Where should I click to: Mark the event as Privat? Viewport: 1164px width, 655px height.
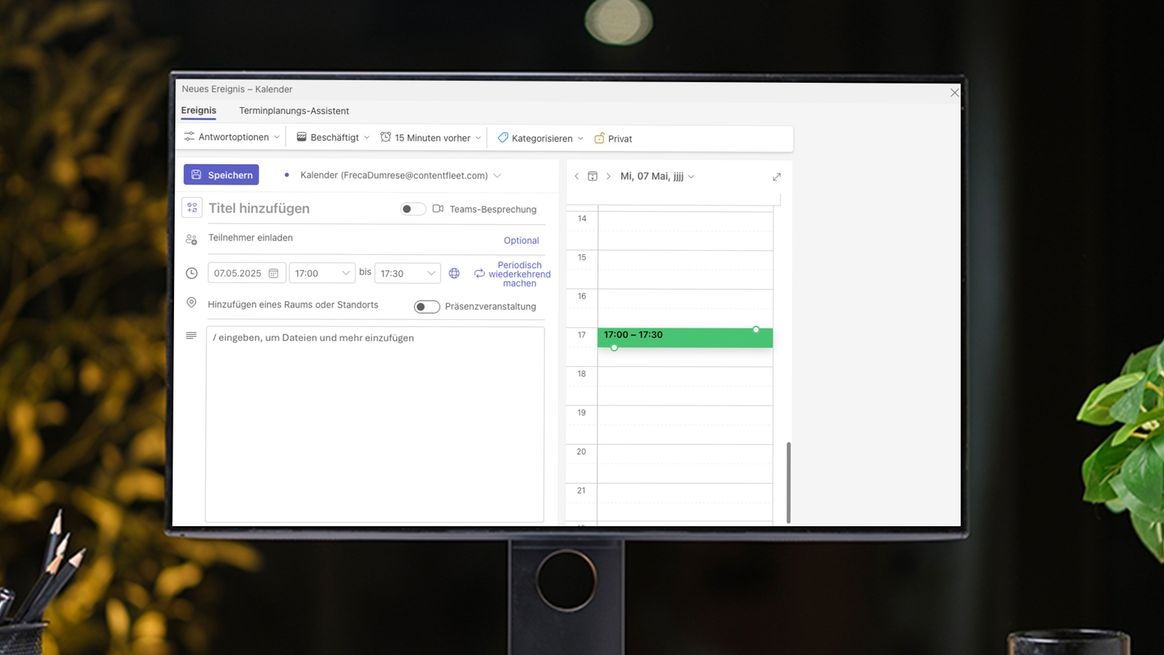click(x=613, y=138)
